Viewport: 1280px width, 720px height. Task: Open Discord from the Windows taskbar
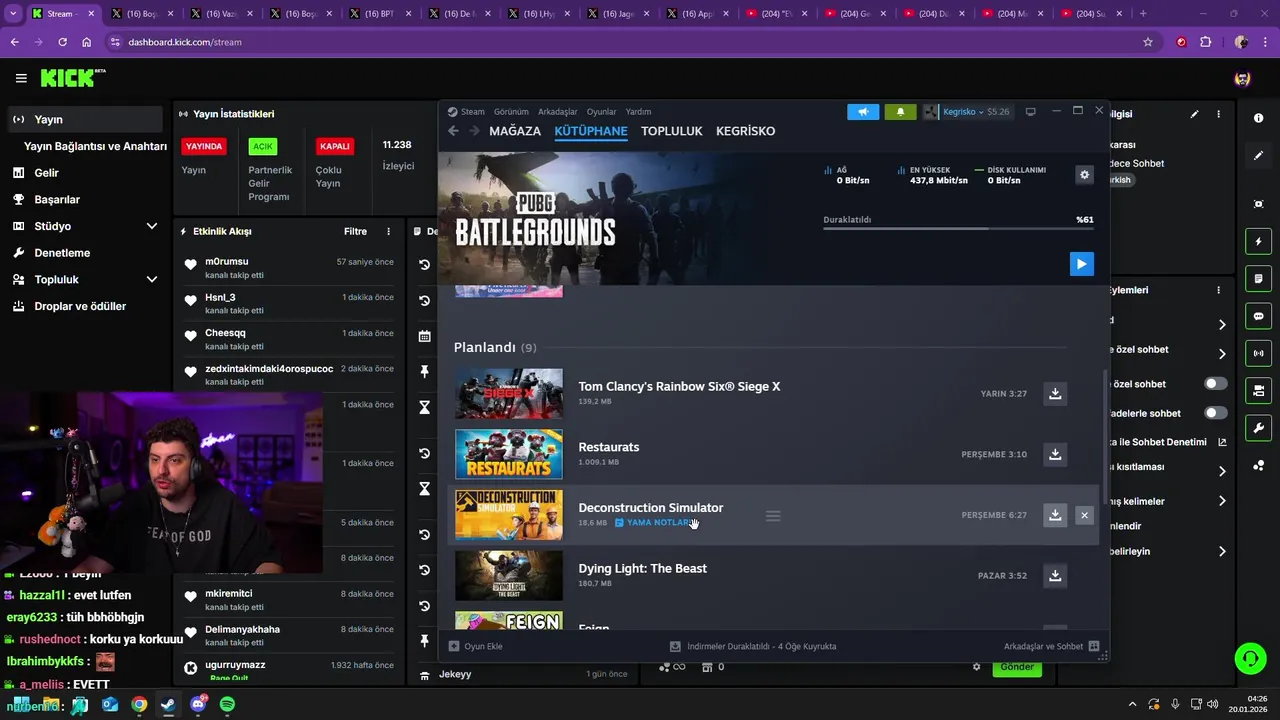(x=198, y=704)
